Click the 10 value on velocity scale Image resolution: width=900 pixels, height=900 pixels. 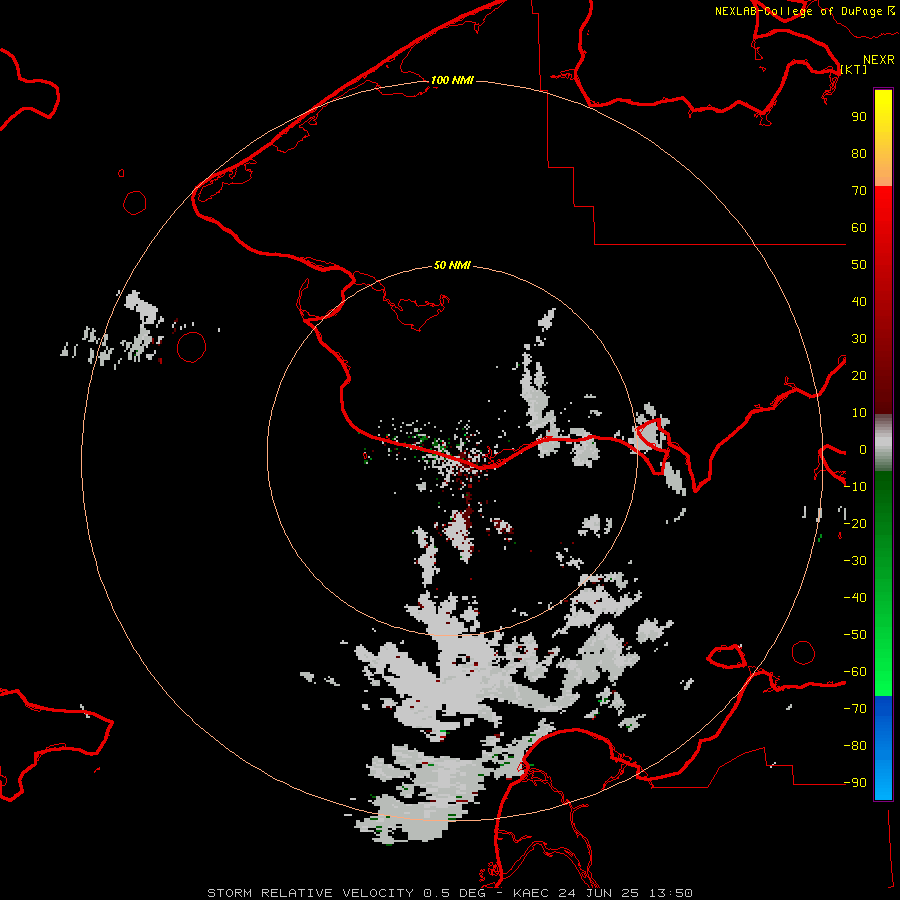[859, 413]
